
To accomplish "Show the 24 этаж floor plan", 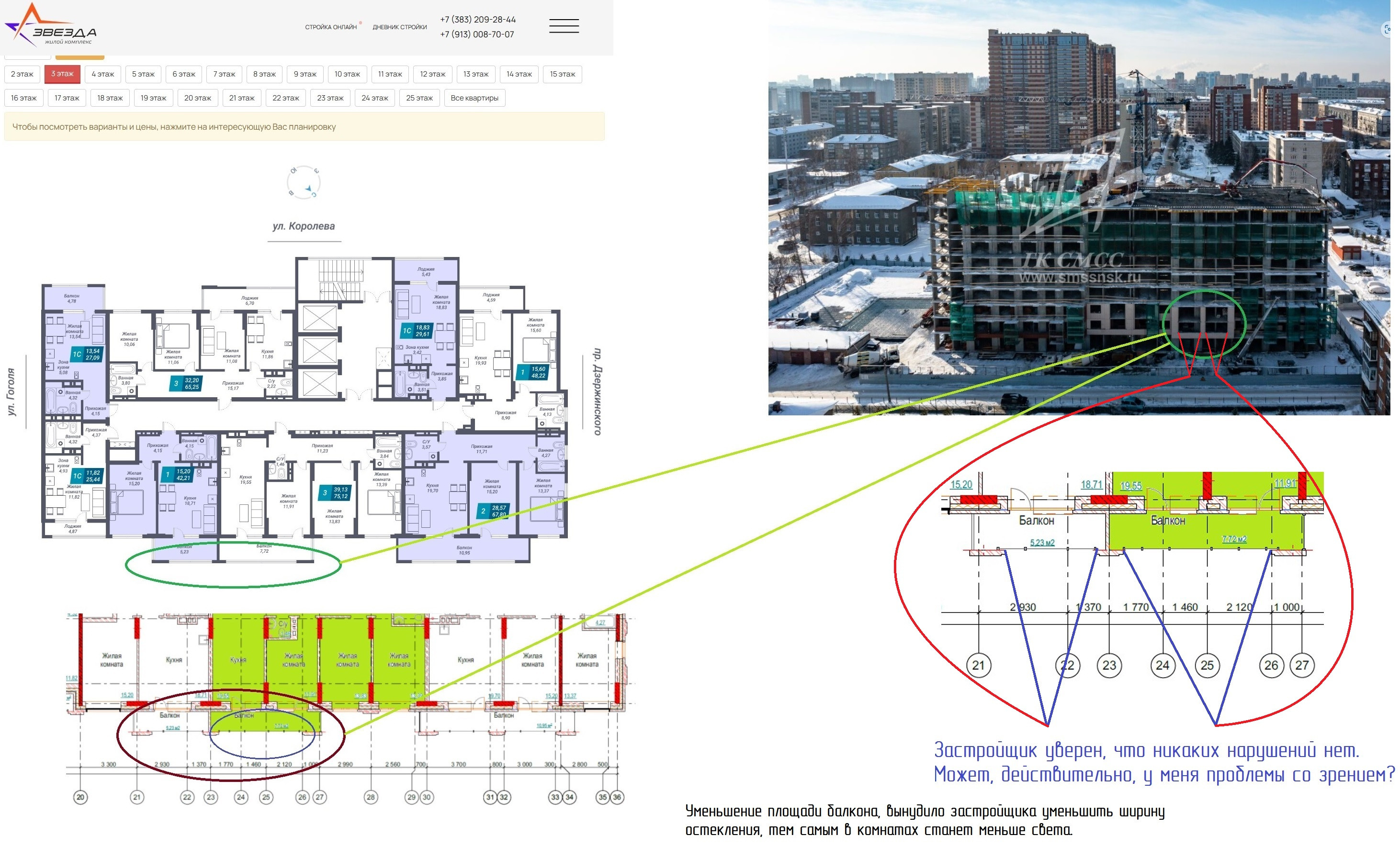I will pos(374,98).
